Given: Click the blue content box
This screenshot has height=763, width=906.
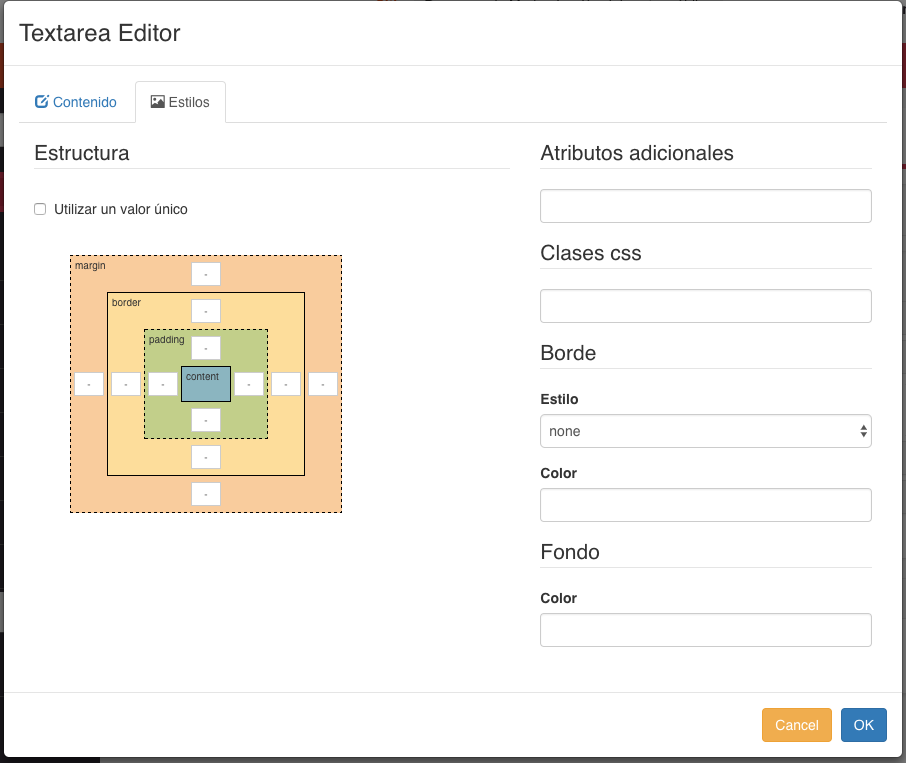Looking at the screenshot, I should pyautogui.click(x=206, y=384).
